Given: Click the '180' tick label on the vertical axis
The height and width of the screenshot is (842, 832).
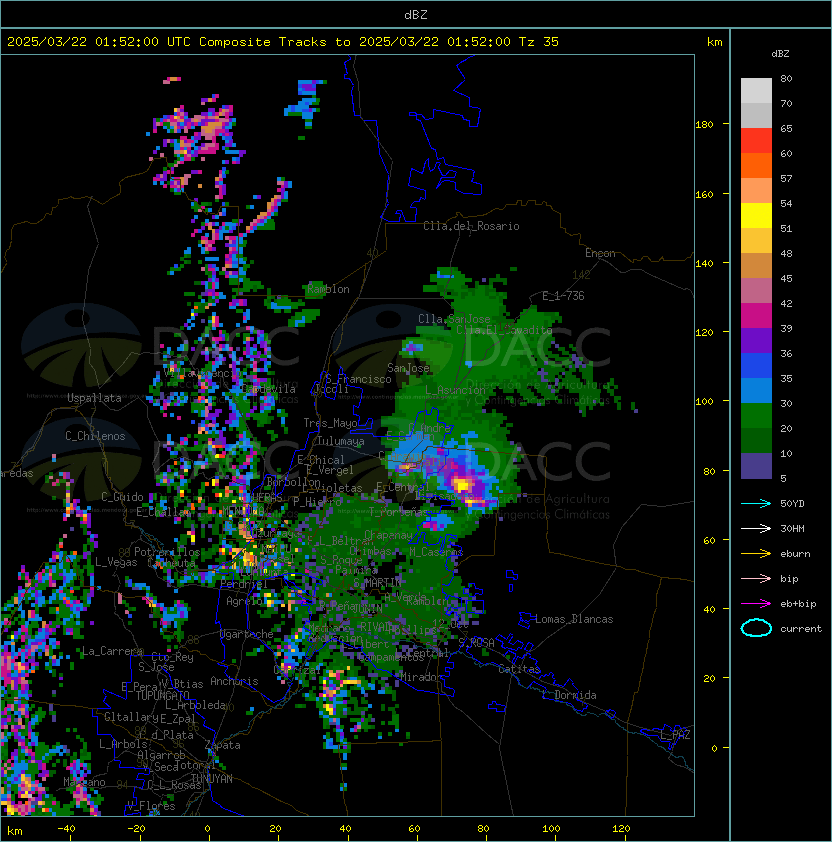Looking at the screenshot, I should click(704, 125).
